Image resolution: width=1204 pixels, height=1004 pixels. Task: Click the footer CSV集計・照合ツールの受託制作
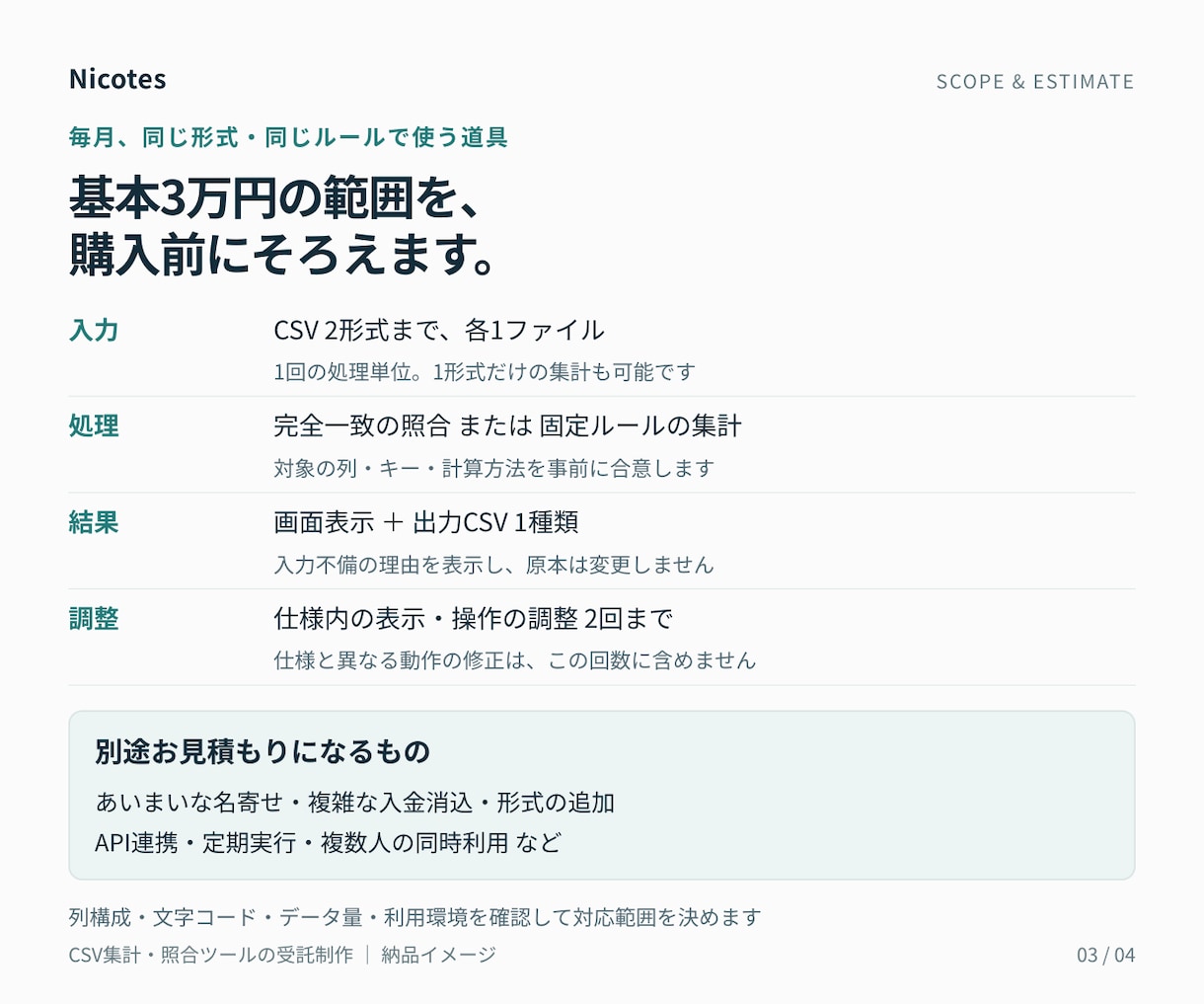click(x=211, y=955)
